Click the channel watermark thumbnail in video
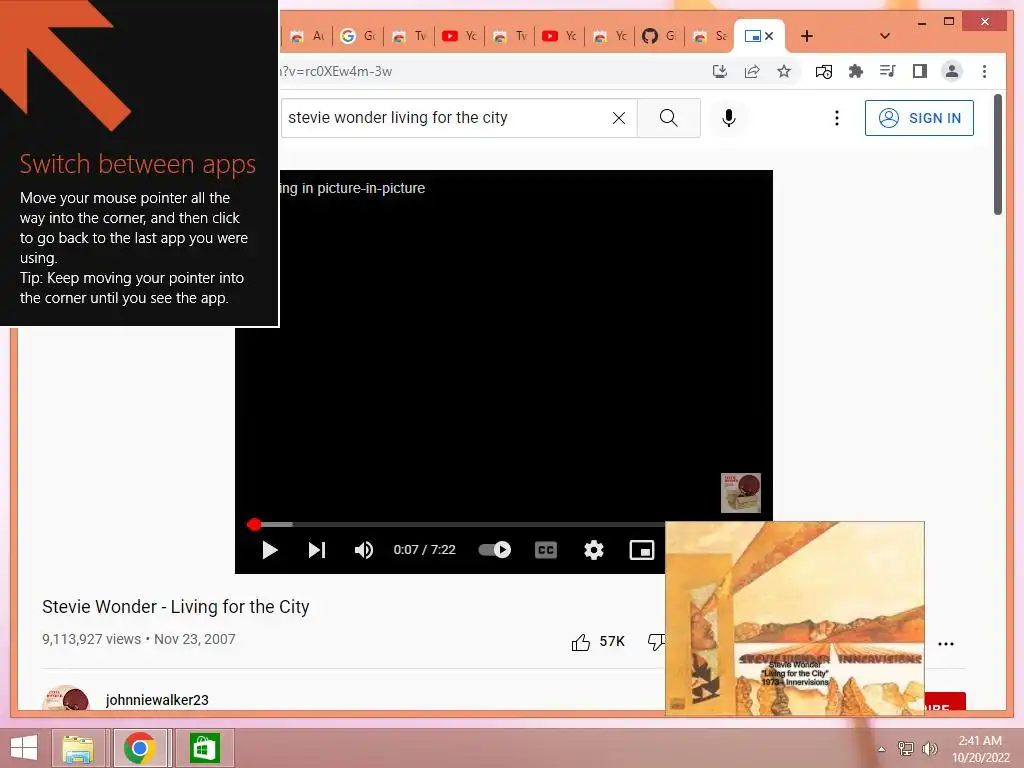 coord(741,492)
